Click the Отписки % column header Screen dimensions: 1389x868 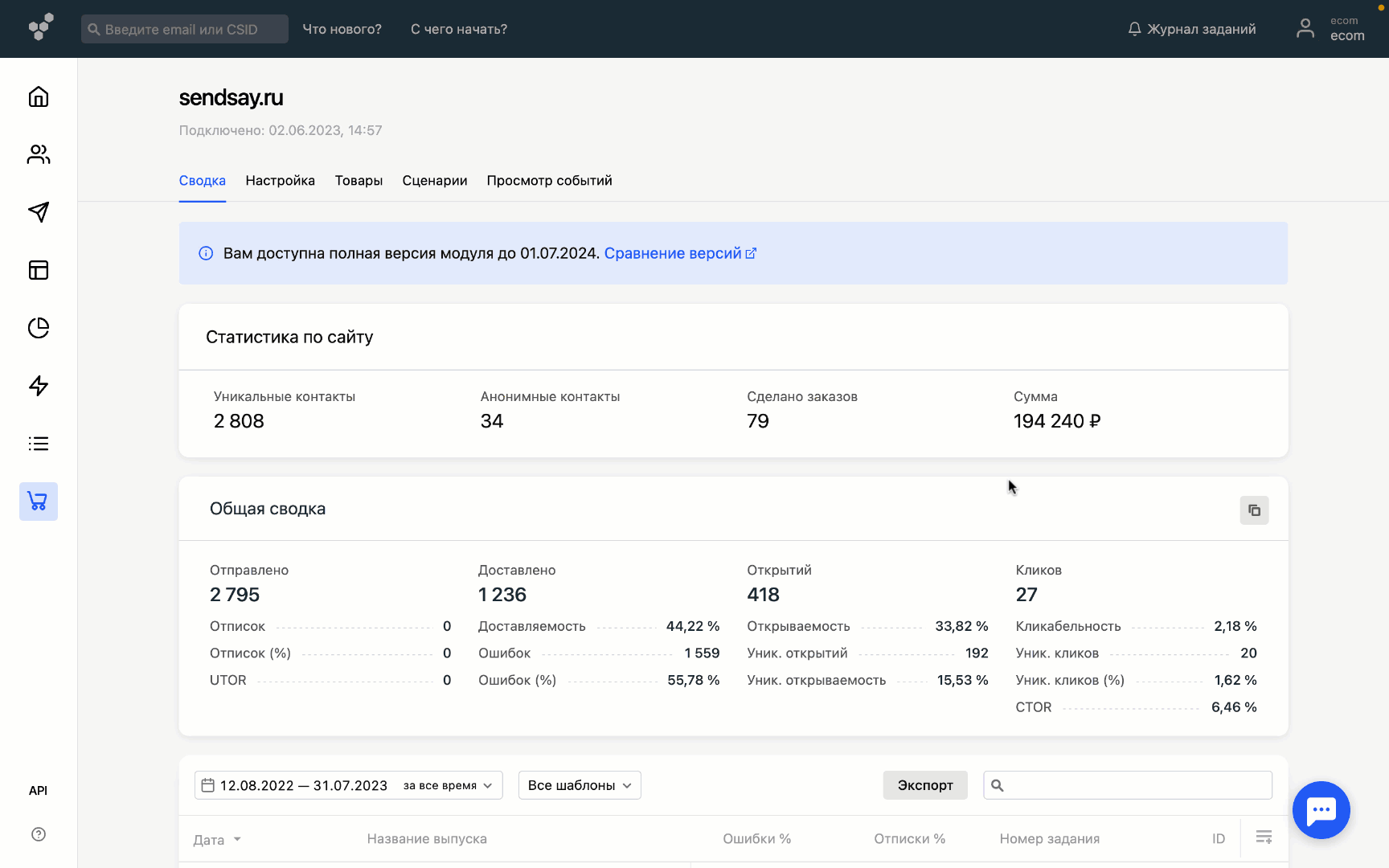tap(910, 839)
